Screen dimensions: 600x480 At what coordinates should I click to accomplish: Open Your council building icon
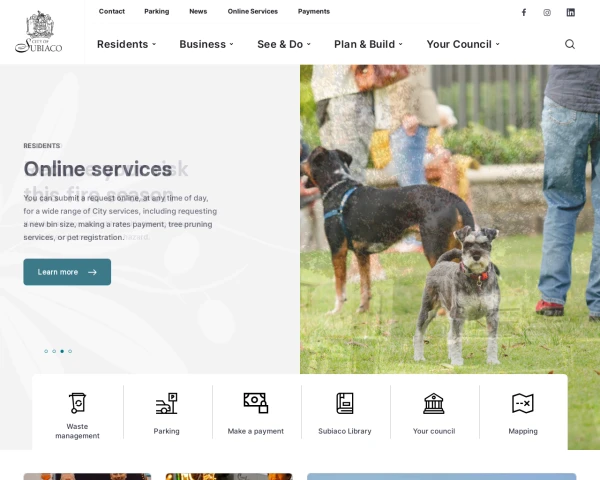click(x=434, y=403)
